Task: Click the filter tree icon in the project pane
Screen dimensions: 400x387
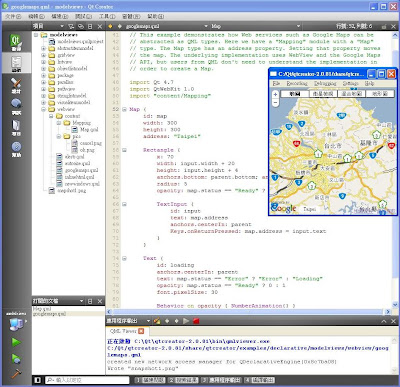Action: [71, 26]
